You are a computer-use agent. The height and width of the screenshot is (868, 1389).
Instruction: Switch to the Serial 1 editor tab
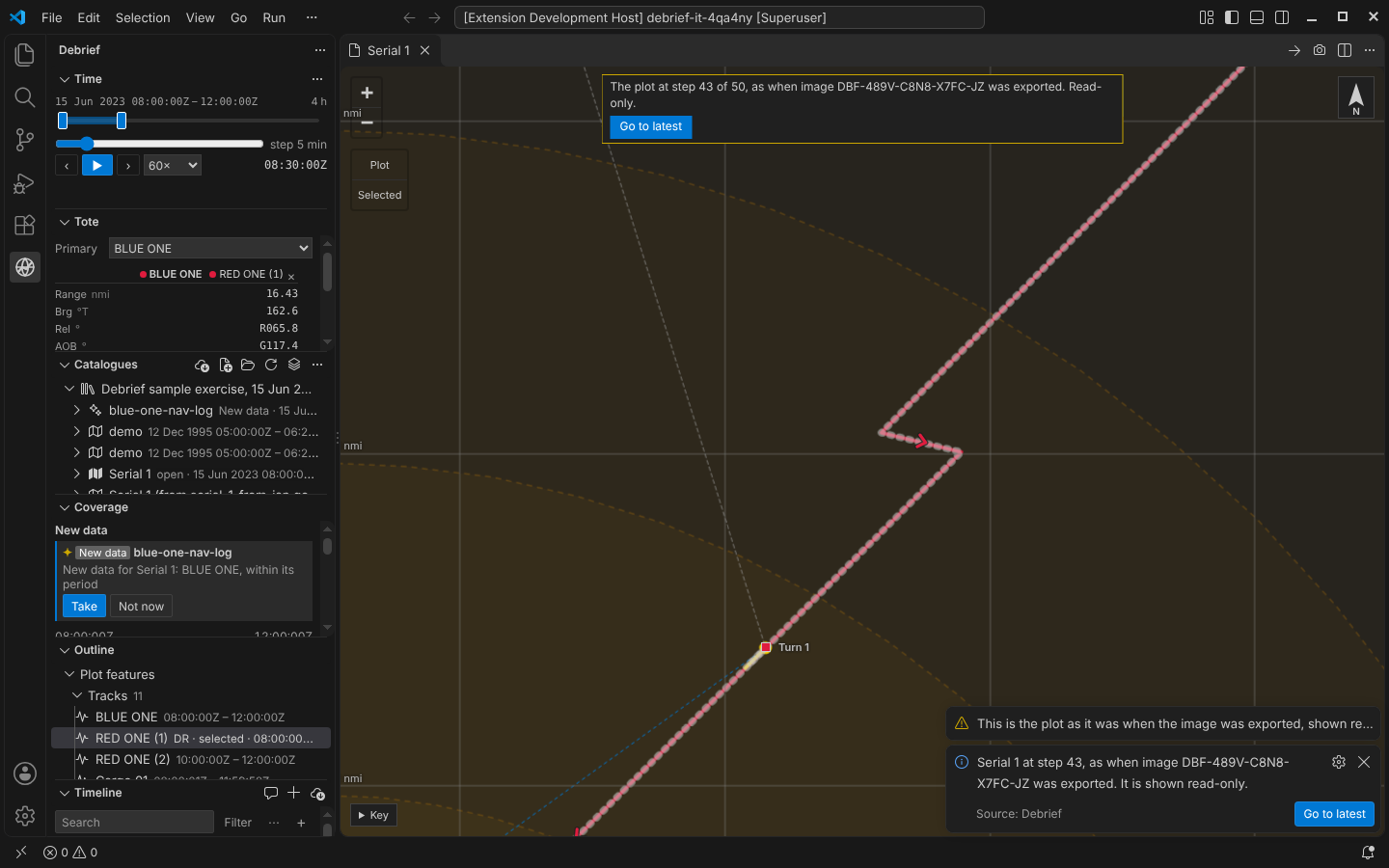tap(390, 50)
